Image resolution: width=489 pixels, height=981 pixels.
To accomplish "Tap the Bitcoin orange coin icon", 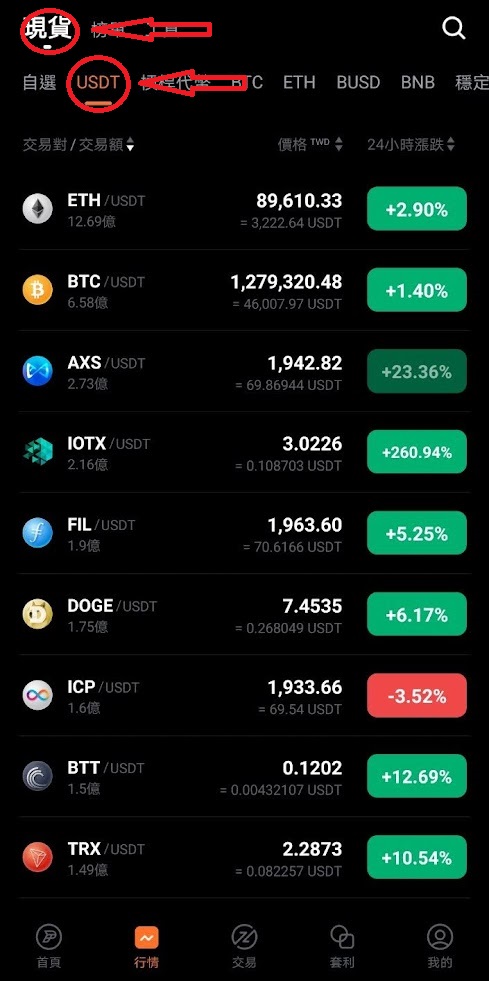I will (x=38, y=290).
